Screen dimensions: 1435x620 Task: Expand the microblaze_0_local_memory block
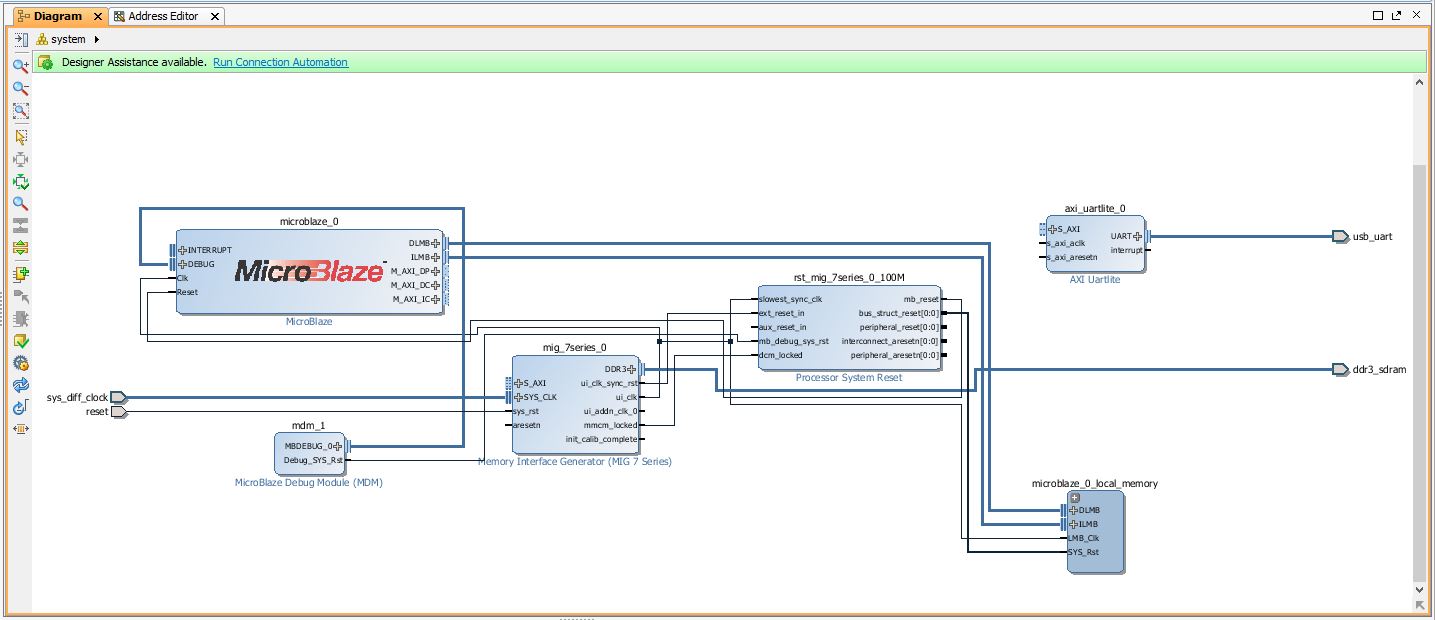1075,497
